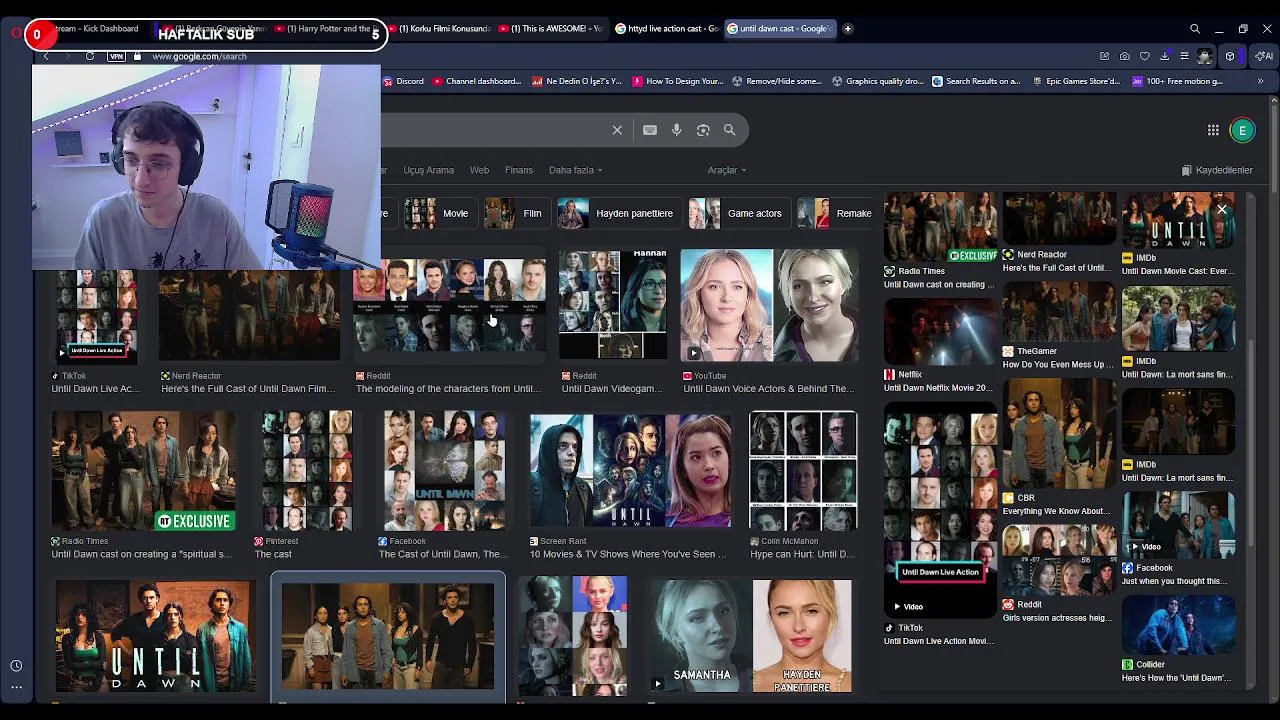
Task: Open the downloads toolbar icon
Action: (x=1165, y=56)
